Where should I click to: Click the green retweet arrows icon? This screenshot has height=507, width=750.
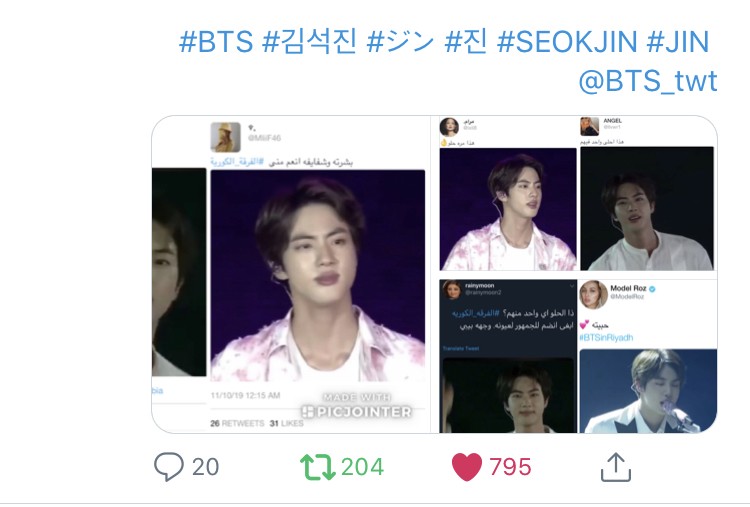click(x=318, y=467)
